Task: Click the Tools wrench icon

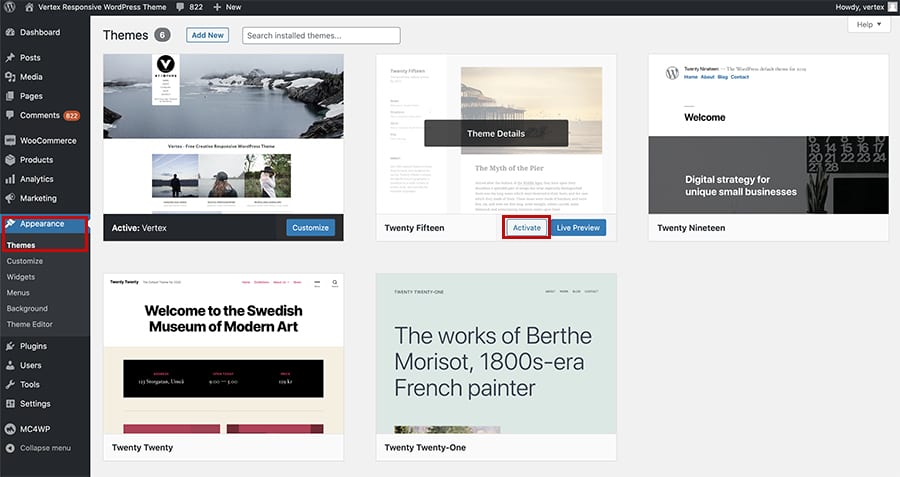Action: tap(10, 384)
